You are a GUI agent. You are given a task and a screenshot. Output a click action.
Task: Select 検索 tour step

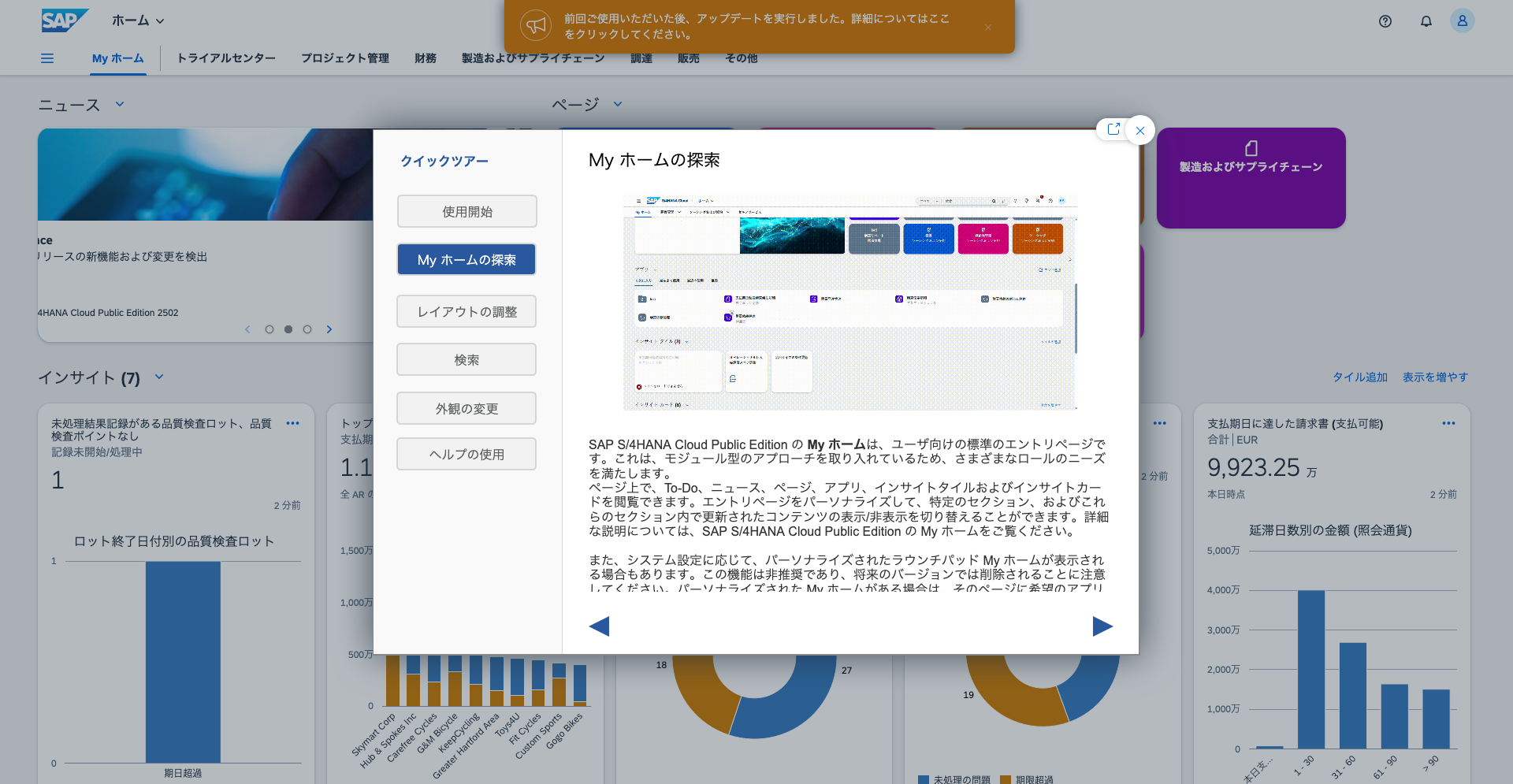467,359
